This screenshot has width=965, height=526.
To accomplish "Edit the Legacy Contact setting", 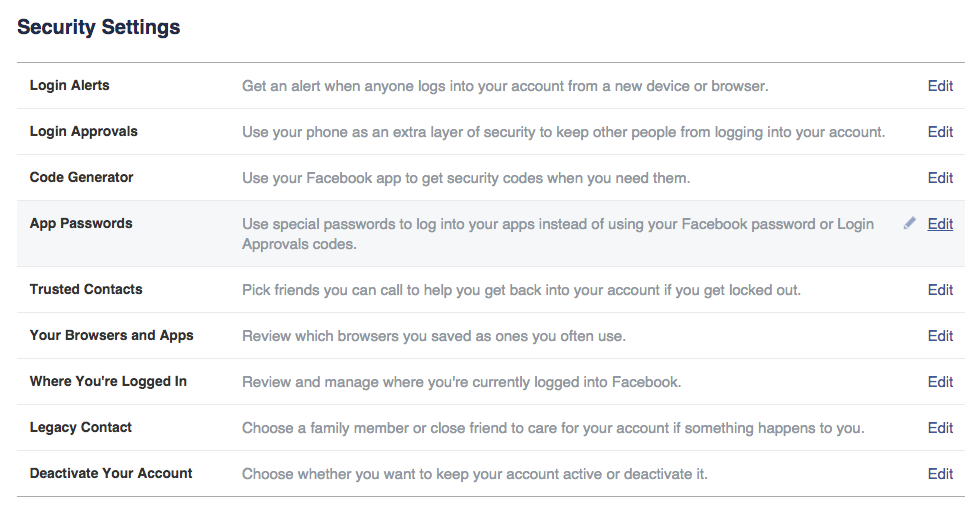I will (x=940, y=428).
